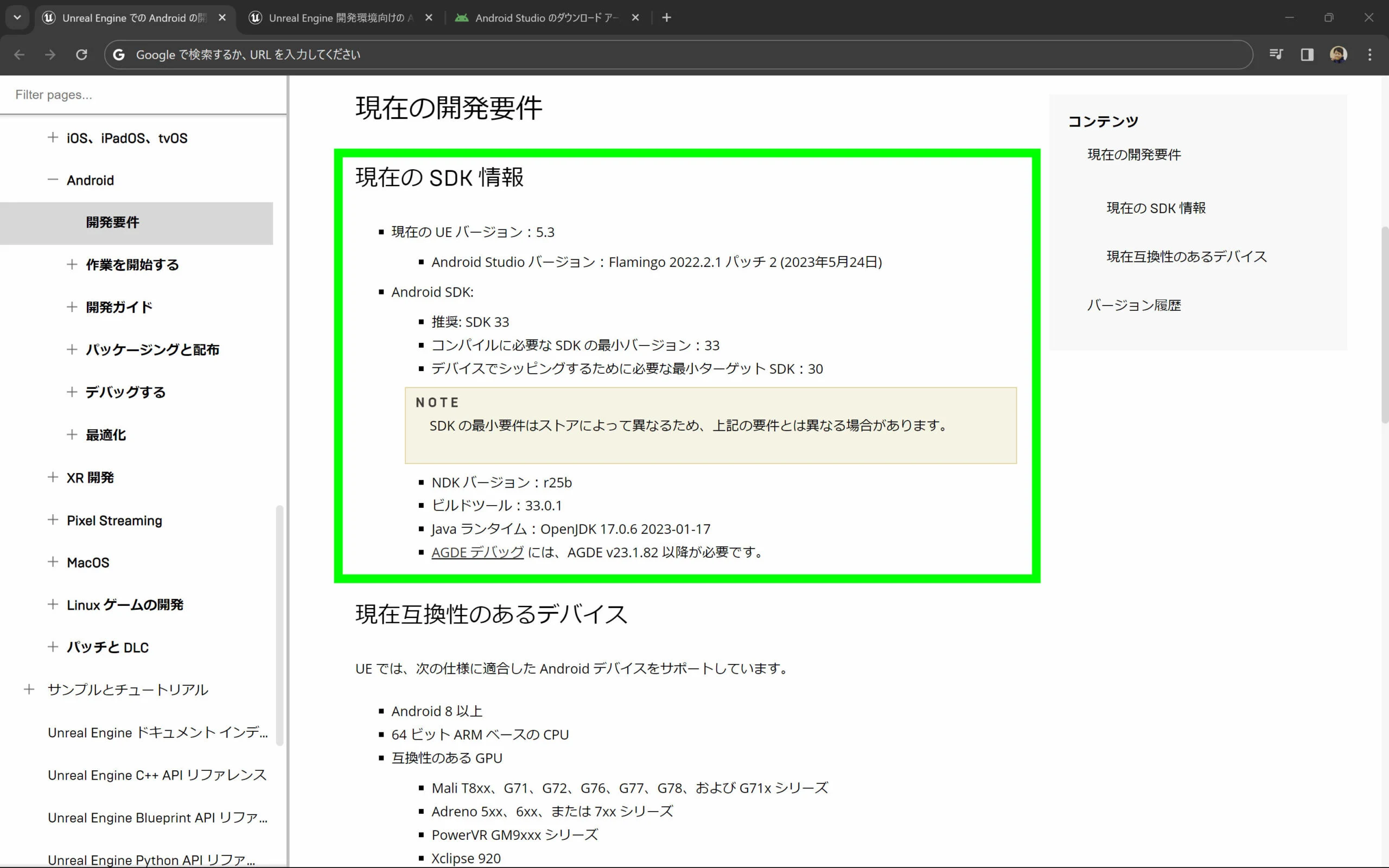Click the profile avatar icon
Image resolution: width=1389 pixels, height=868 pixels.
point(1338,55)
